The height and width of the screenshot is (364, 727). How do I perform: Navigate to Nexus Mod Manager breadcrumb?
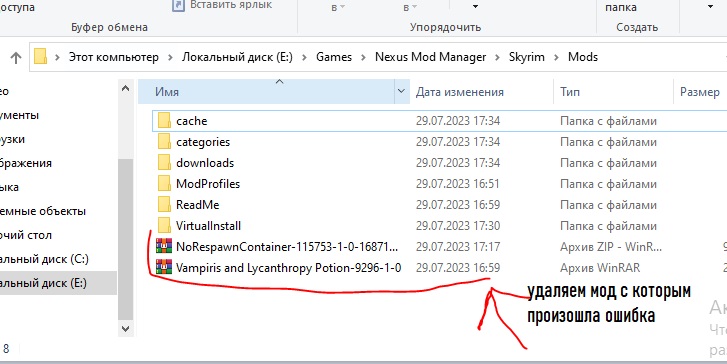pyautogui.click(x=430, y=57)
